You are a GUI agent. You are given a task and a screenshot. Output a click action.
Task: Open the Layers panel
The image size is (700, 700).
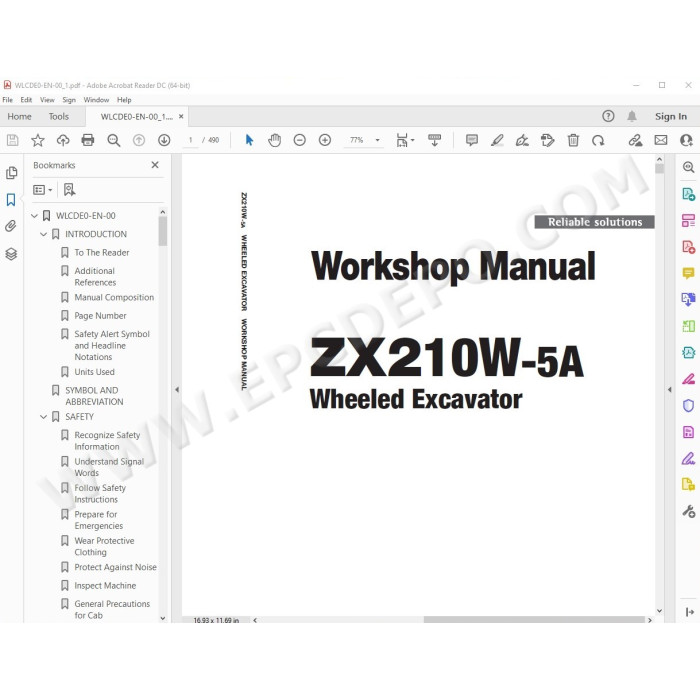click(11, 254)
